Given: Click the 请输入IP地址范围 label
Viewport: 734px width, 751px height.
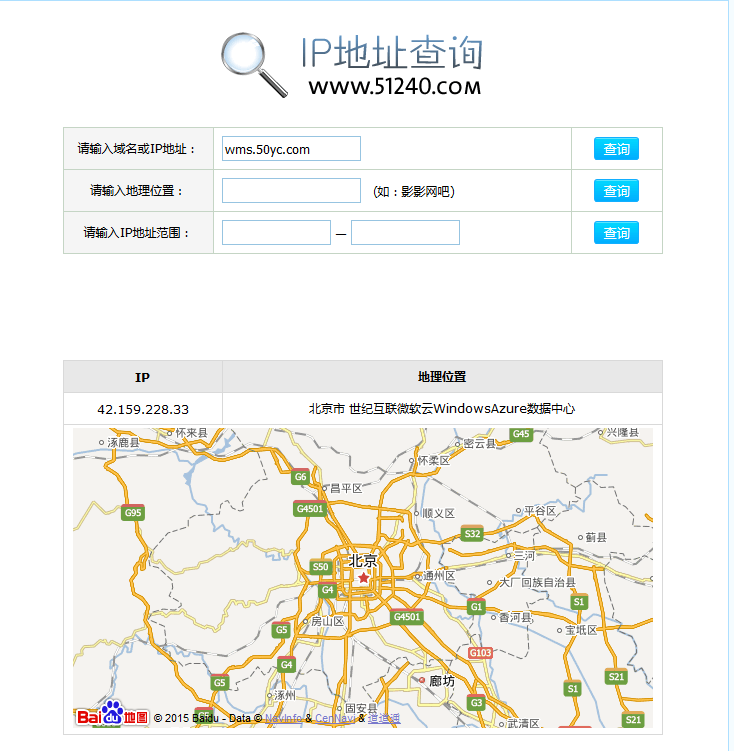Looking at the screenshot, I should 136,233.
